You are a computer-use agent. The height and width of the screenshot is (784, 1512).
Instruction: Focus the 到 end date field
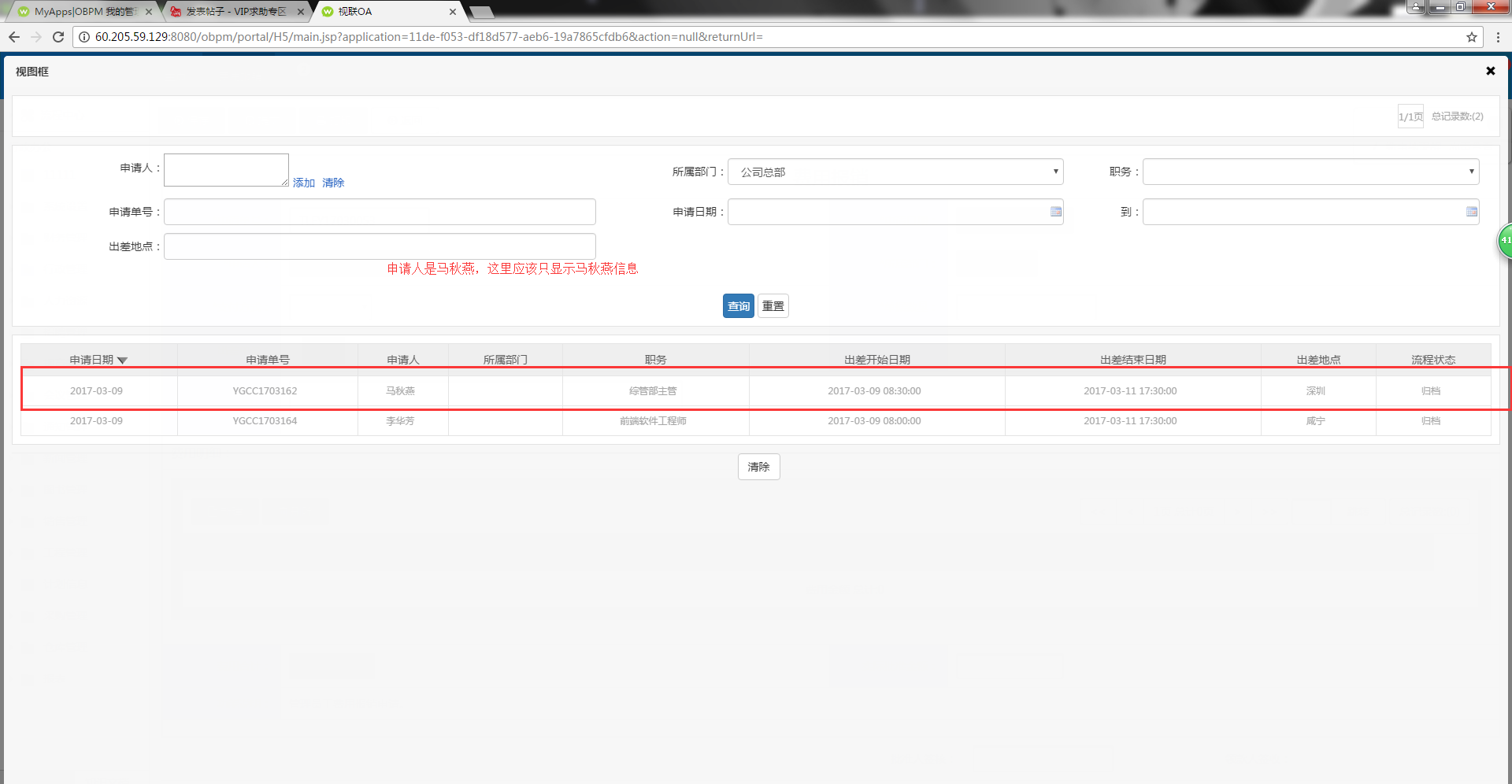pyautogui.click(x=1310, y=212)
